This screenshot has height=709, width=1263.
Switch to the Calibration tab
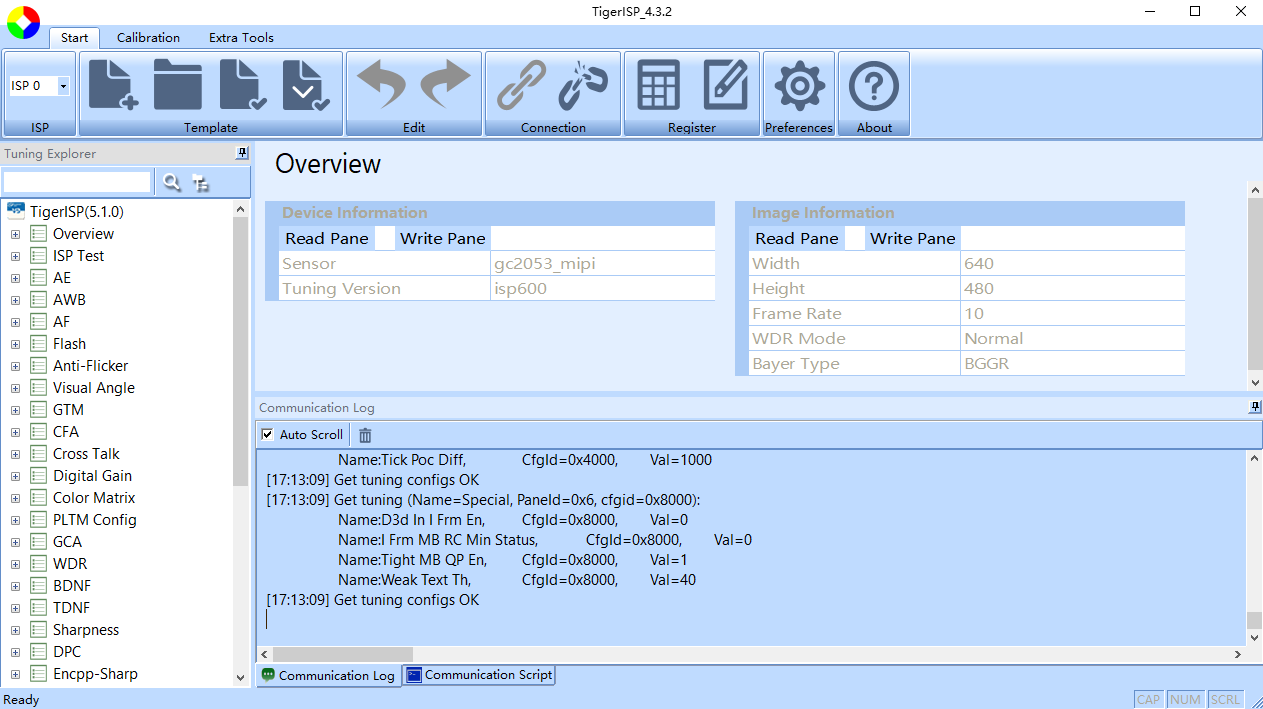[148, 38]
